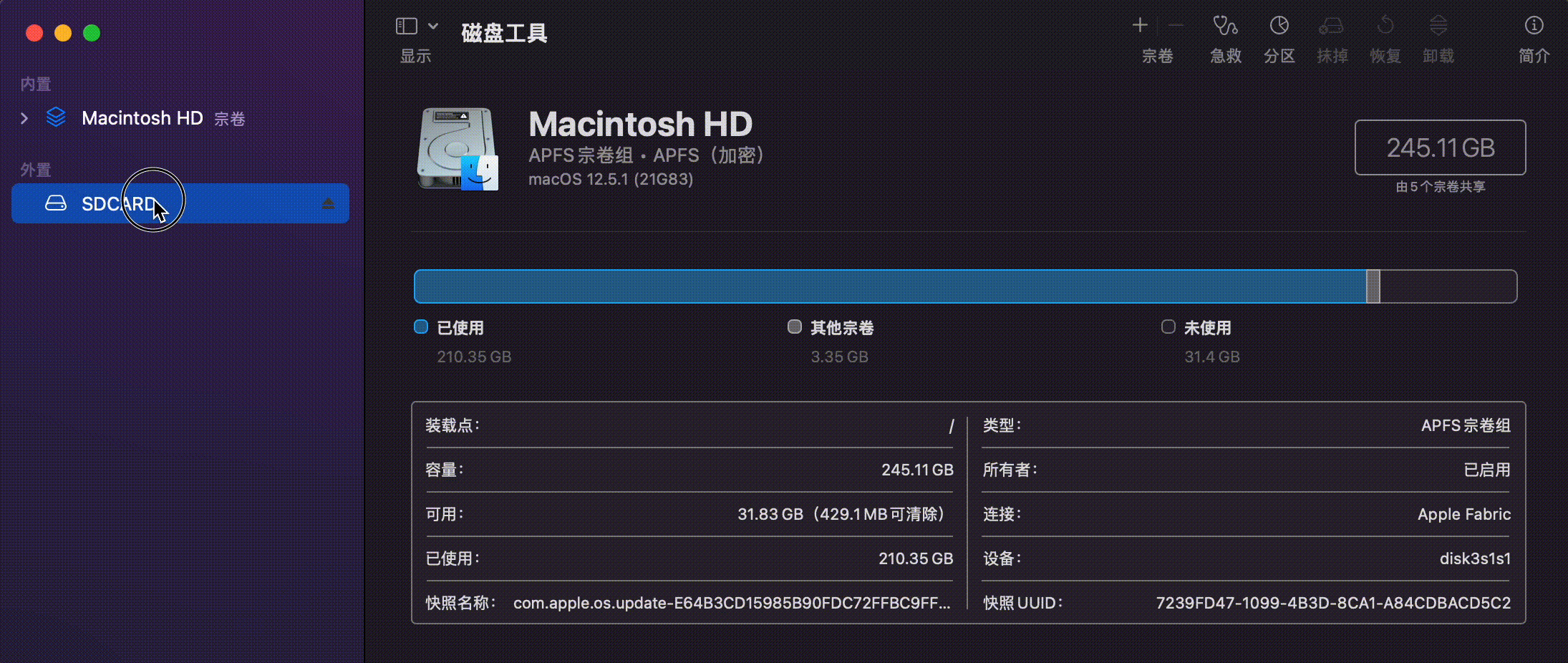The width and height of the screenshot is (1568, 663).
Task: Open the Partition (分区) pie icon
Action: (x=1279, y=26)
